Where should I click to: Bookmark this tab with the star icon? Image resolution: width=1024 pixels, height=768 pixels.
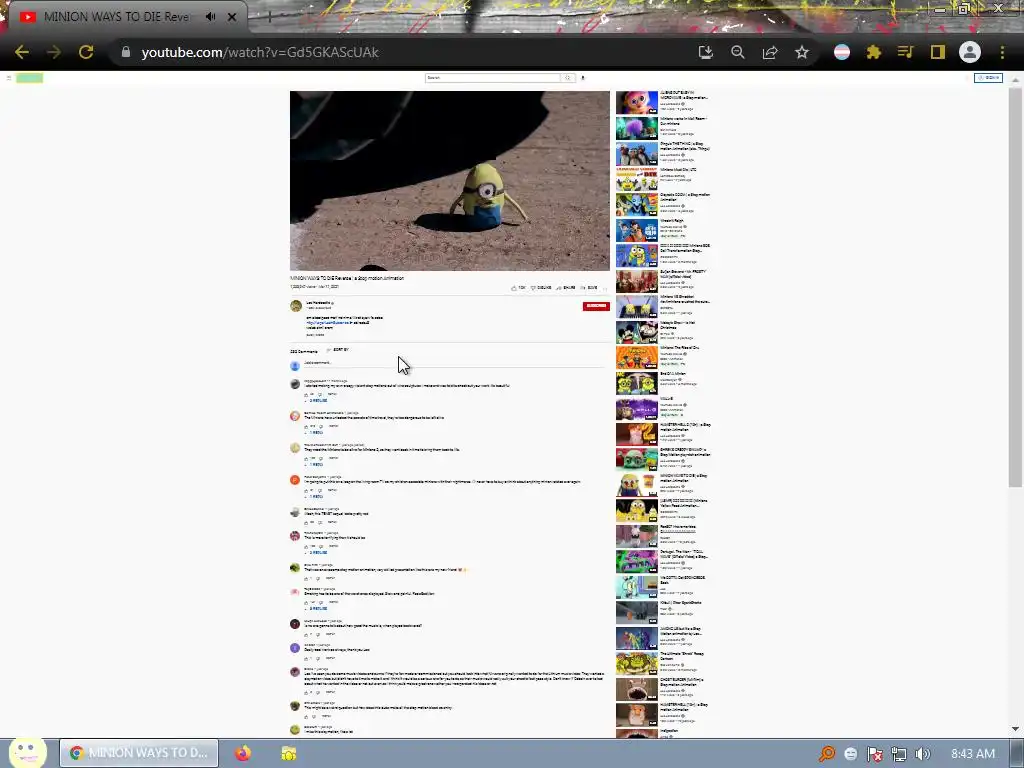(802, 52)
